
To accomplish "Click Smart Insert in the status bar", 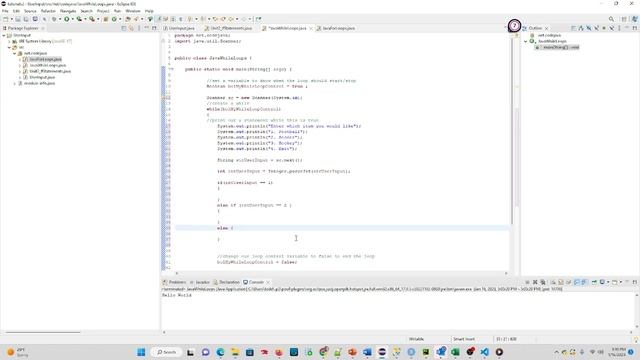I will [x=464, y=339].
